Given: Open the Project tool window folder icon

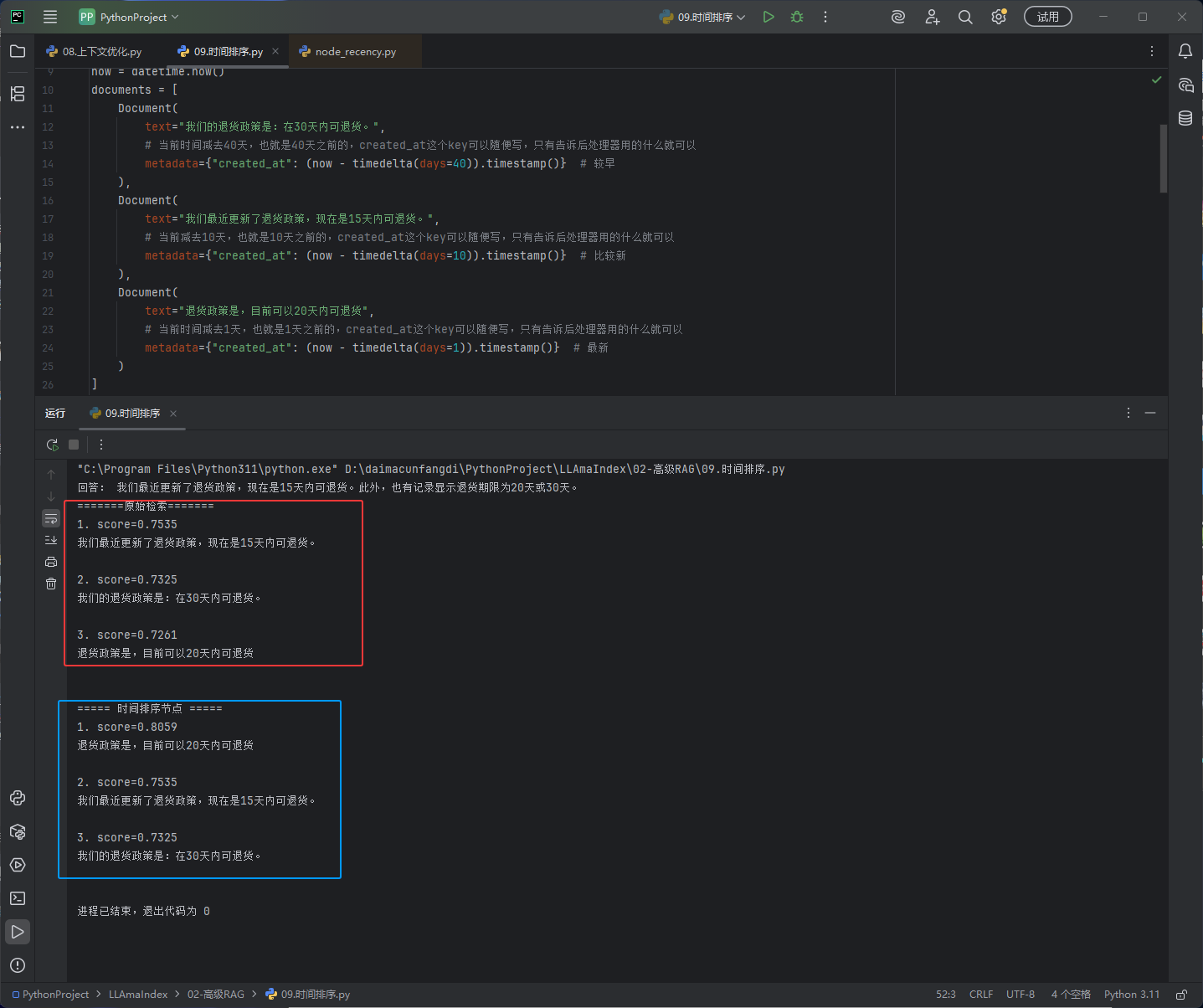Looking at the screenshot, I should 18,51.
